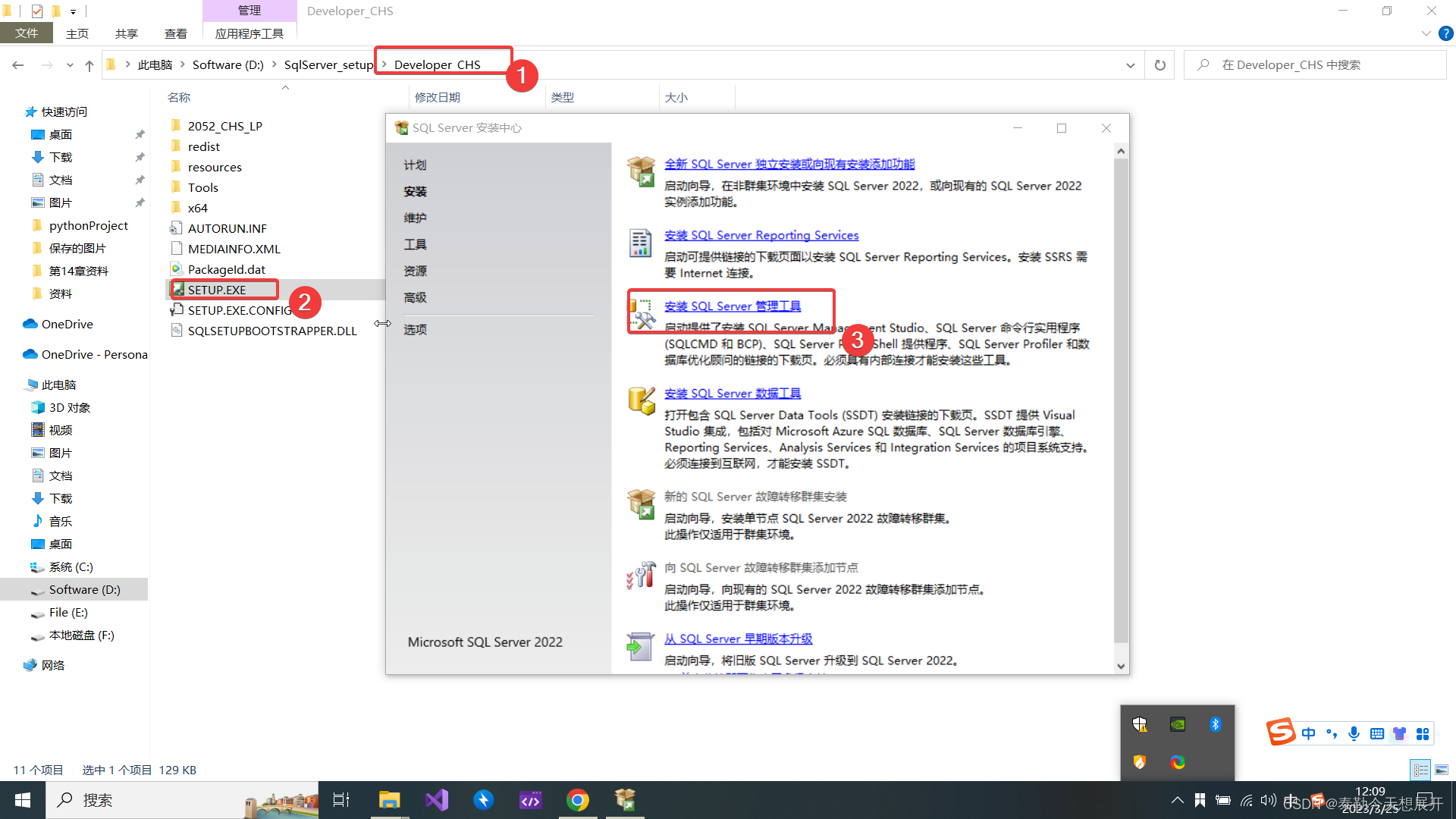Open the 文件 menu in File Explorer
Image resolution: width=1456 pixels, height=819 pixels.
[27, 33]
